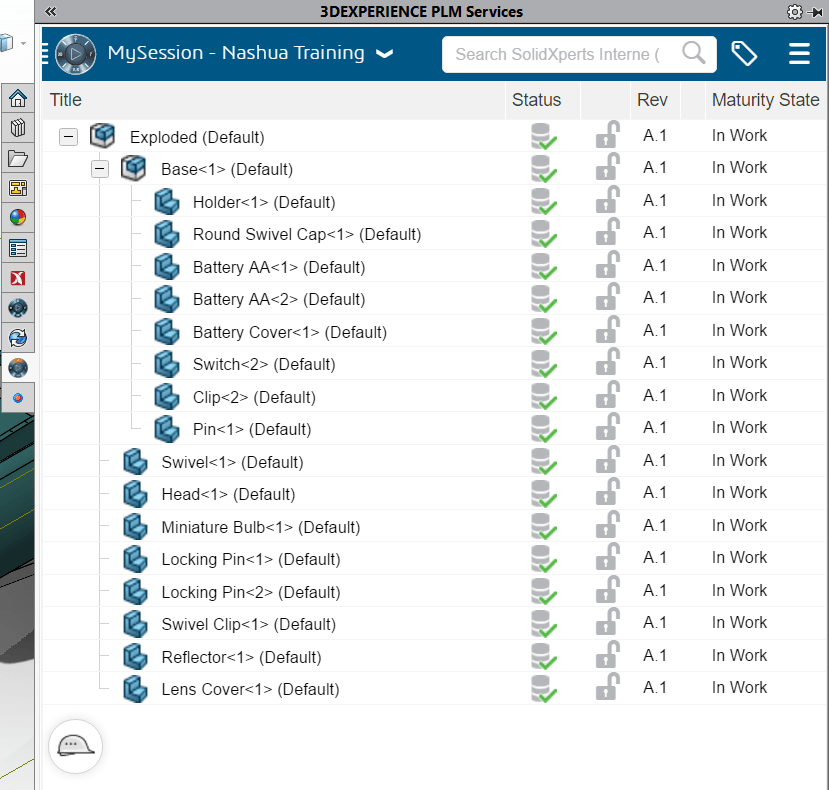829x790 pixels.
Task: Click saved status icon for Switch<2> row
Action: 544,364
